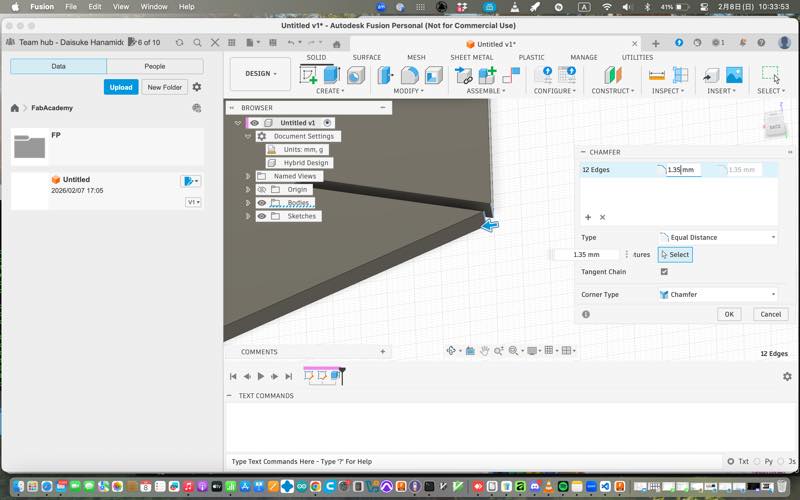The width and height of the screenshot is (800, 500).
Task: Cancel the chamfer dialog
Action: point(770,314)
